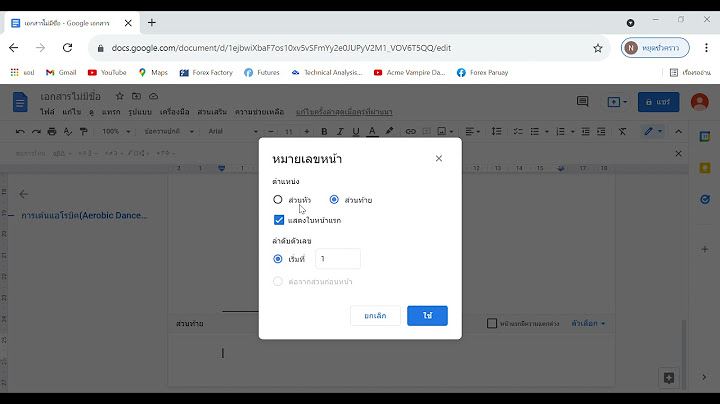This screenshot has height=404, width=720.
Task: Click the add comment icon in toolbar
Action: 426,132
